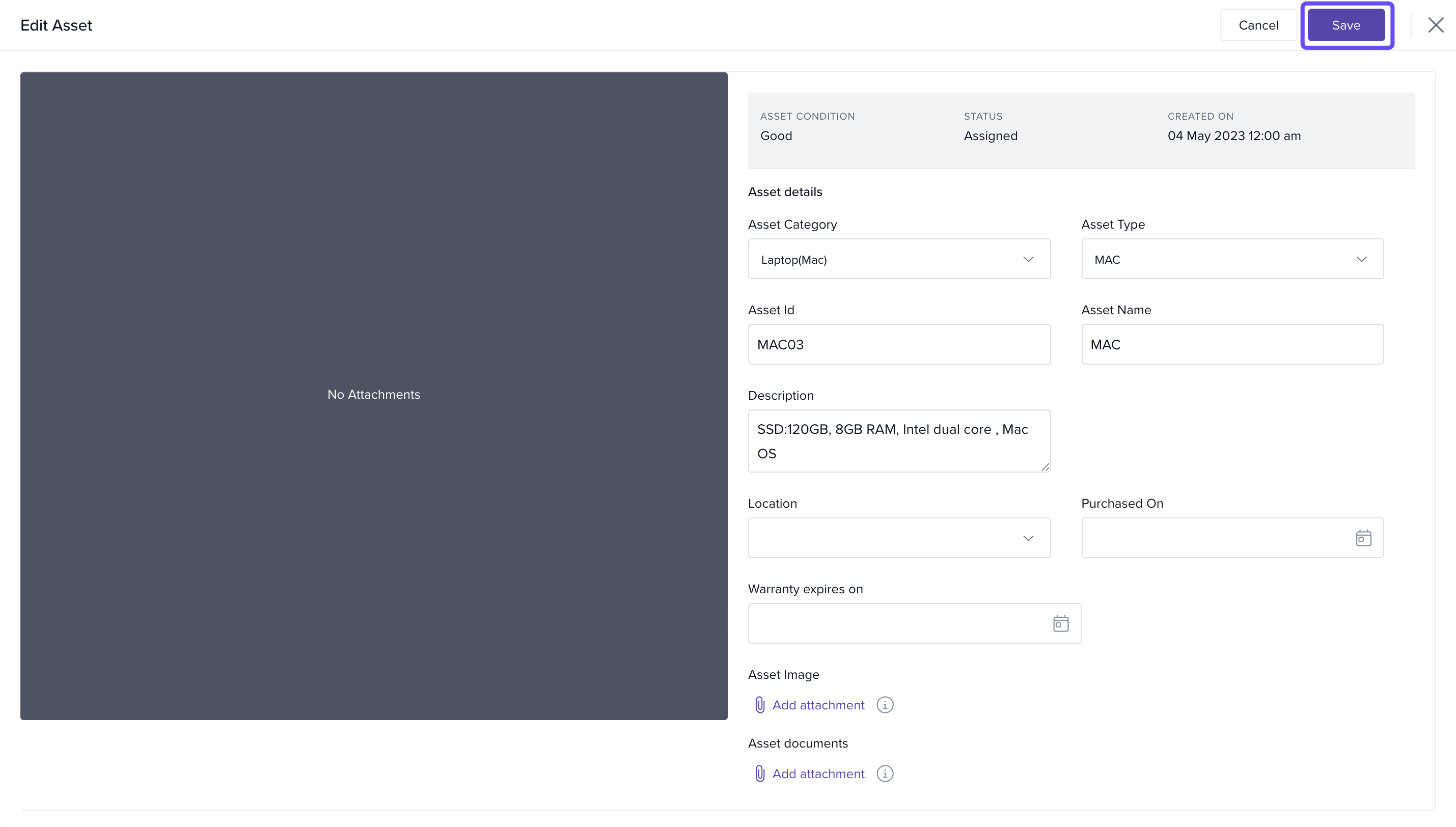Add attachment under Asset documents
The height and width of the screenshot is (827, 1456).
coord(818,774)
